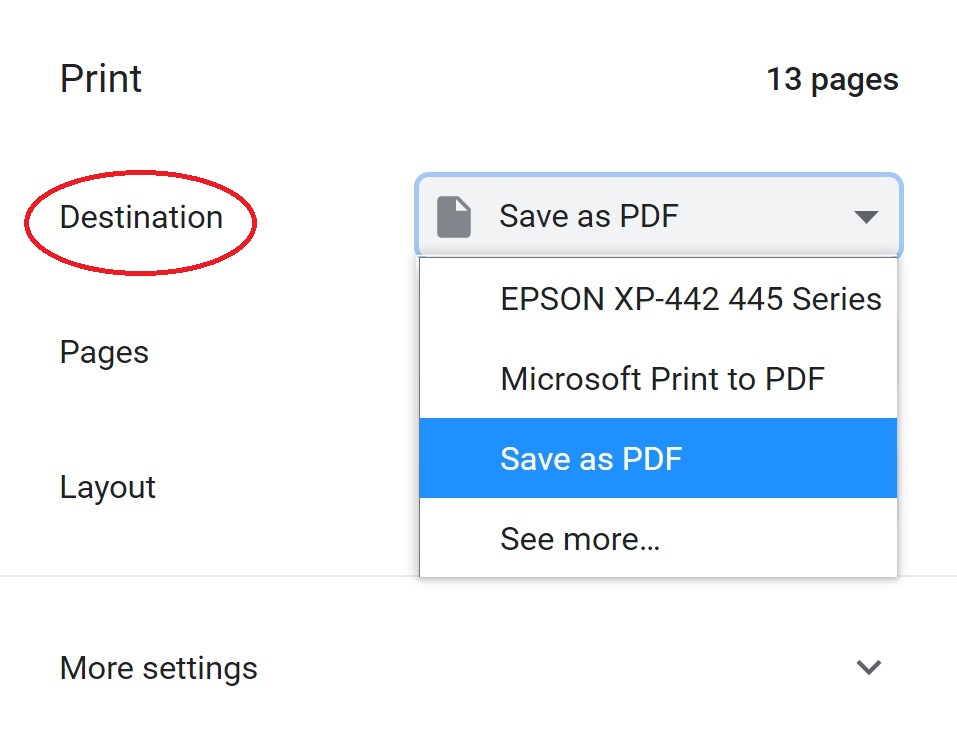Click the 13 pages count text

[x=832, y=80]
